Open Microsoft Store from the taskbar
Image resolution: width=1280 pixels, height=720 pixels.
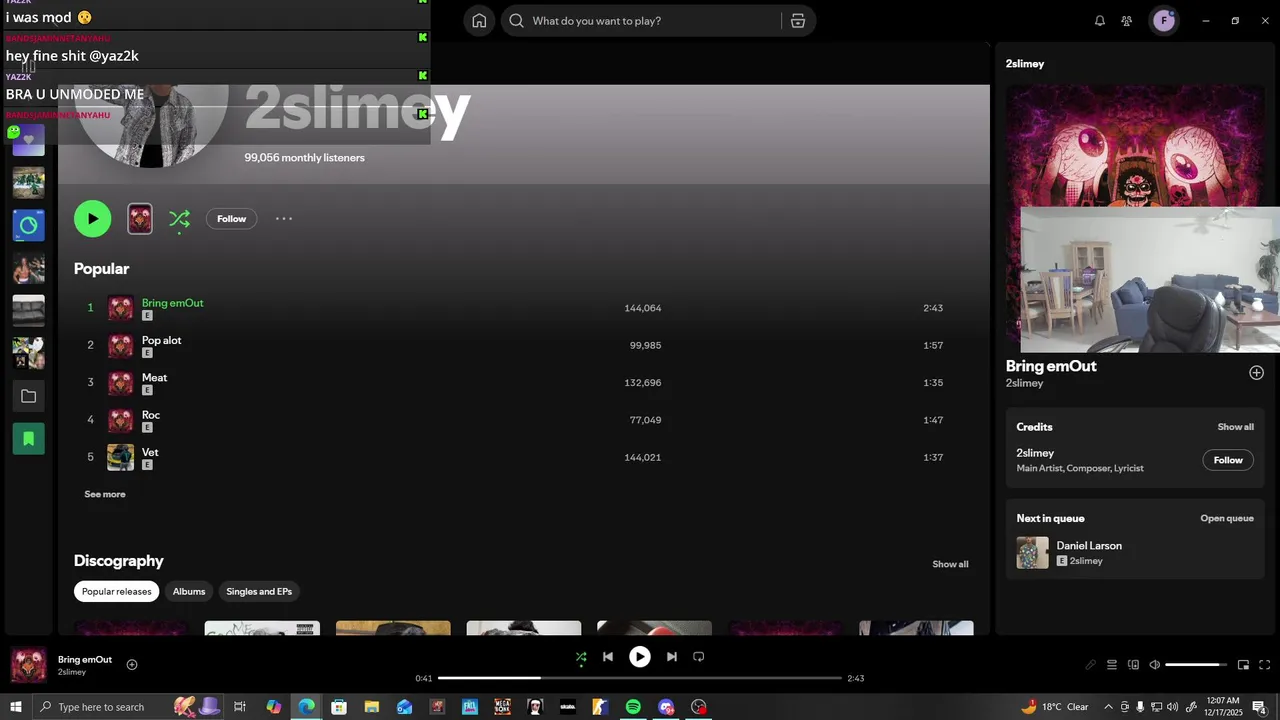pos(339,707)
